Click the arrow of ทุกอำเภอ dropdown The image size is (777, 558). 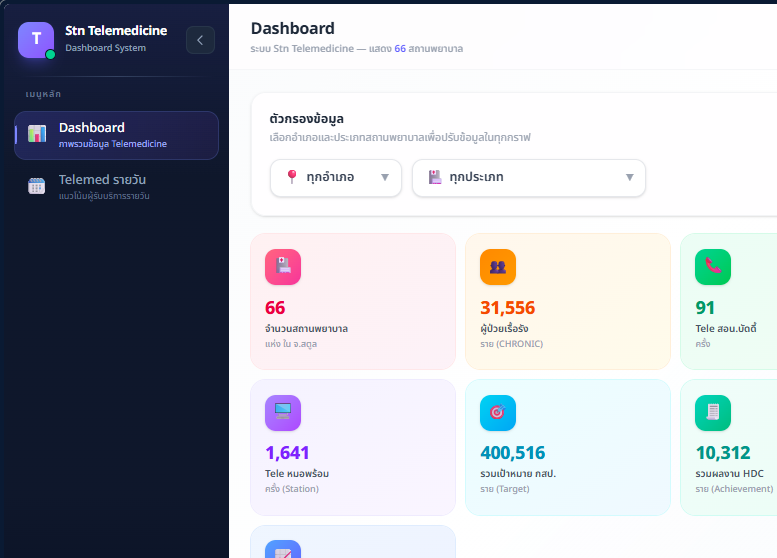point(385,177)
